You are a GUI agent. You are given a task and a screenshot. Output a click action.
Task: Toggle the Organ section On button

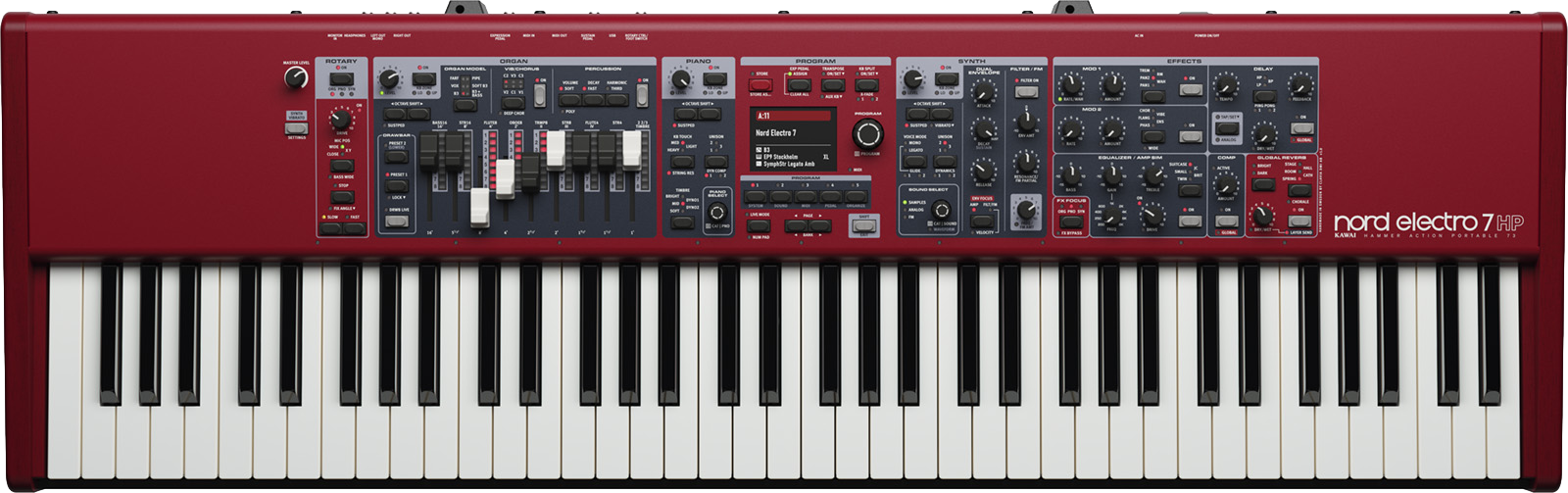coord(423,79)
